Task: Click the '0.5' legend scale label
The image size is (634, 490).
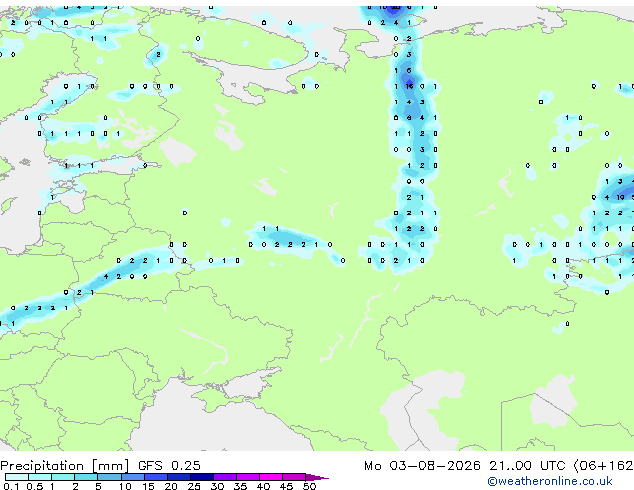Action: click(35, 486)
